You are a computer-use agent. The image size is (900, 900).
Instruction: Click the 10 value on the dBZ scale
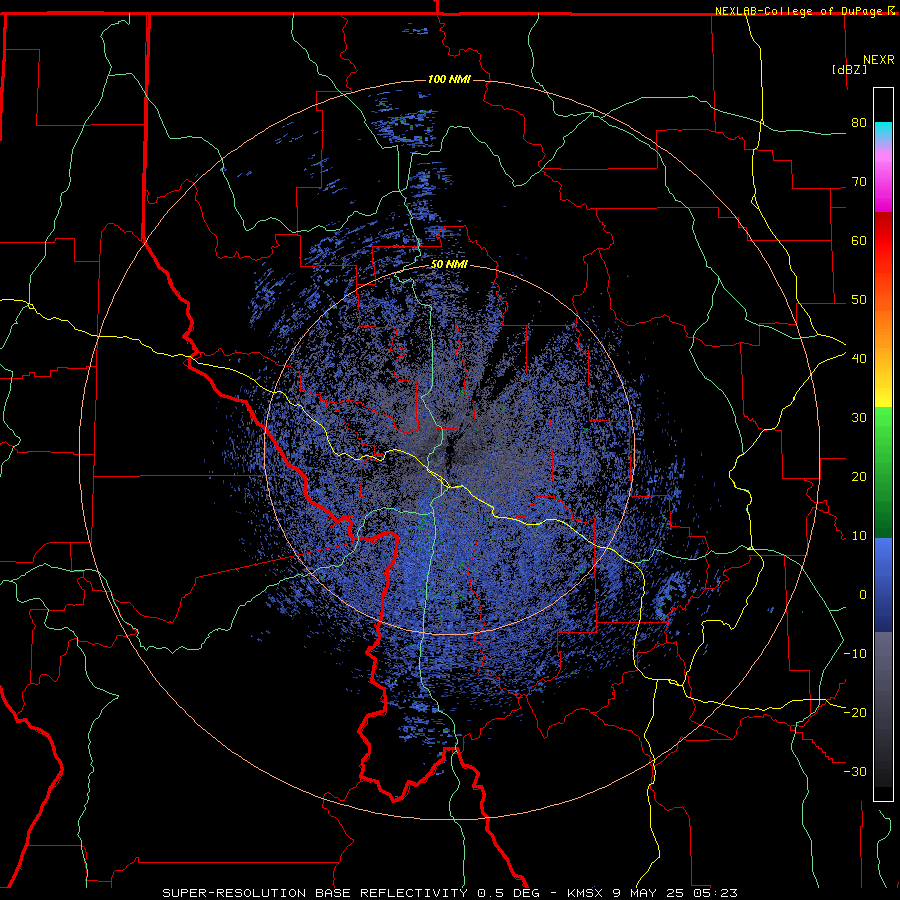click(x=859, y=536)
